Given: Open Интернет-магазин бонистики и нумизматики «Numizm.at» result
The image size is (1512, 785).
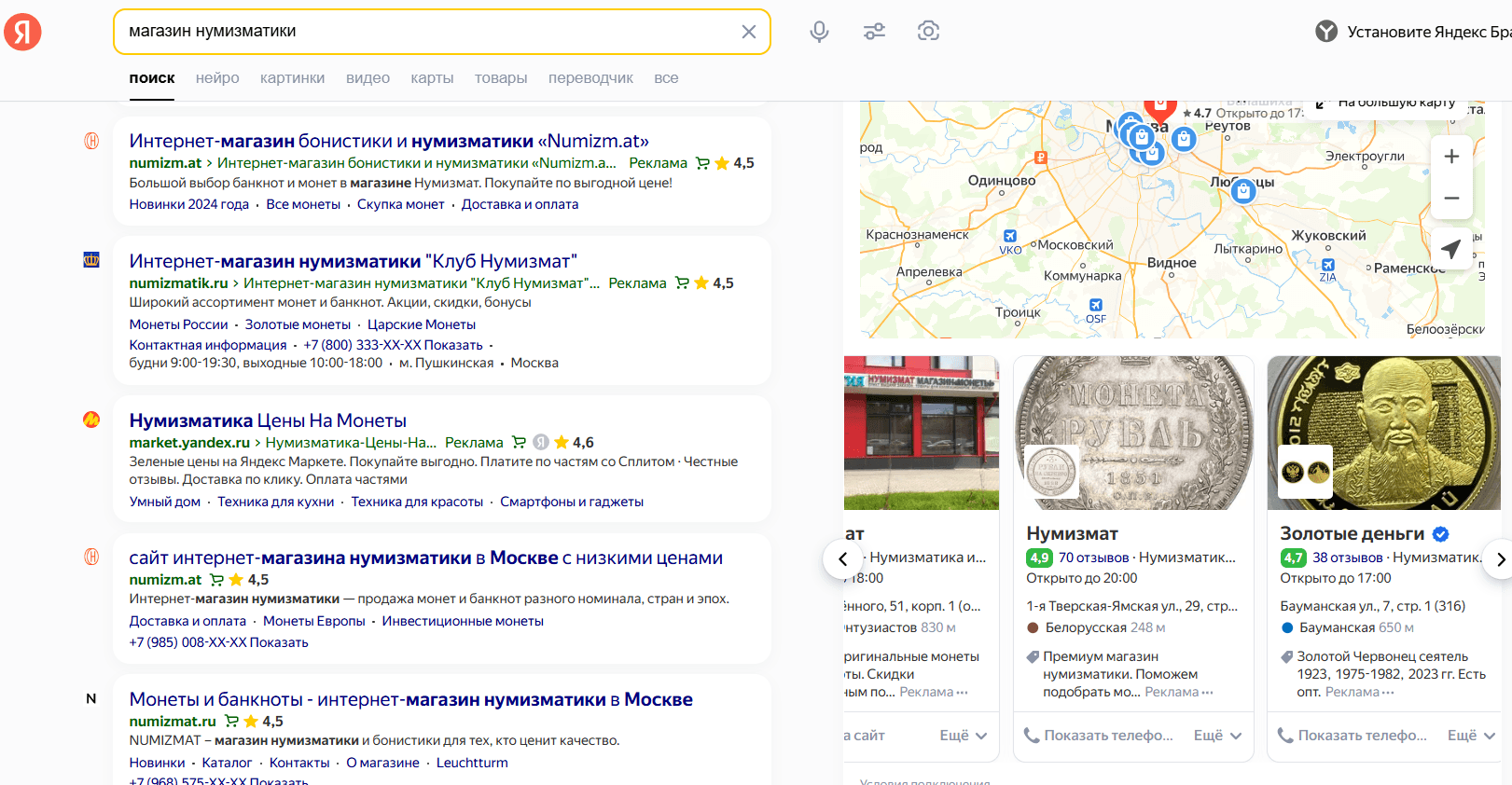Looking at the screenshot, I should tap(389, 141).
